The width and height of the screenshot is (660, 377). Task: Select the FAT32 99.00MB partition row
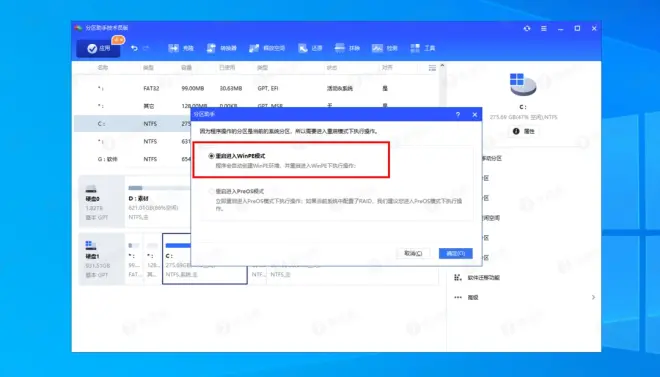pyautogui.click(x=255, y=89)
